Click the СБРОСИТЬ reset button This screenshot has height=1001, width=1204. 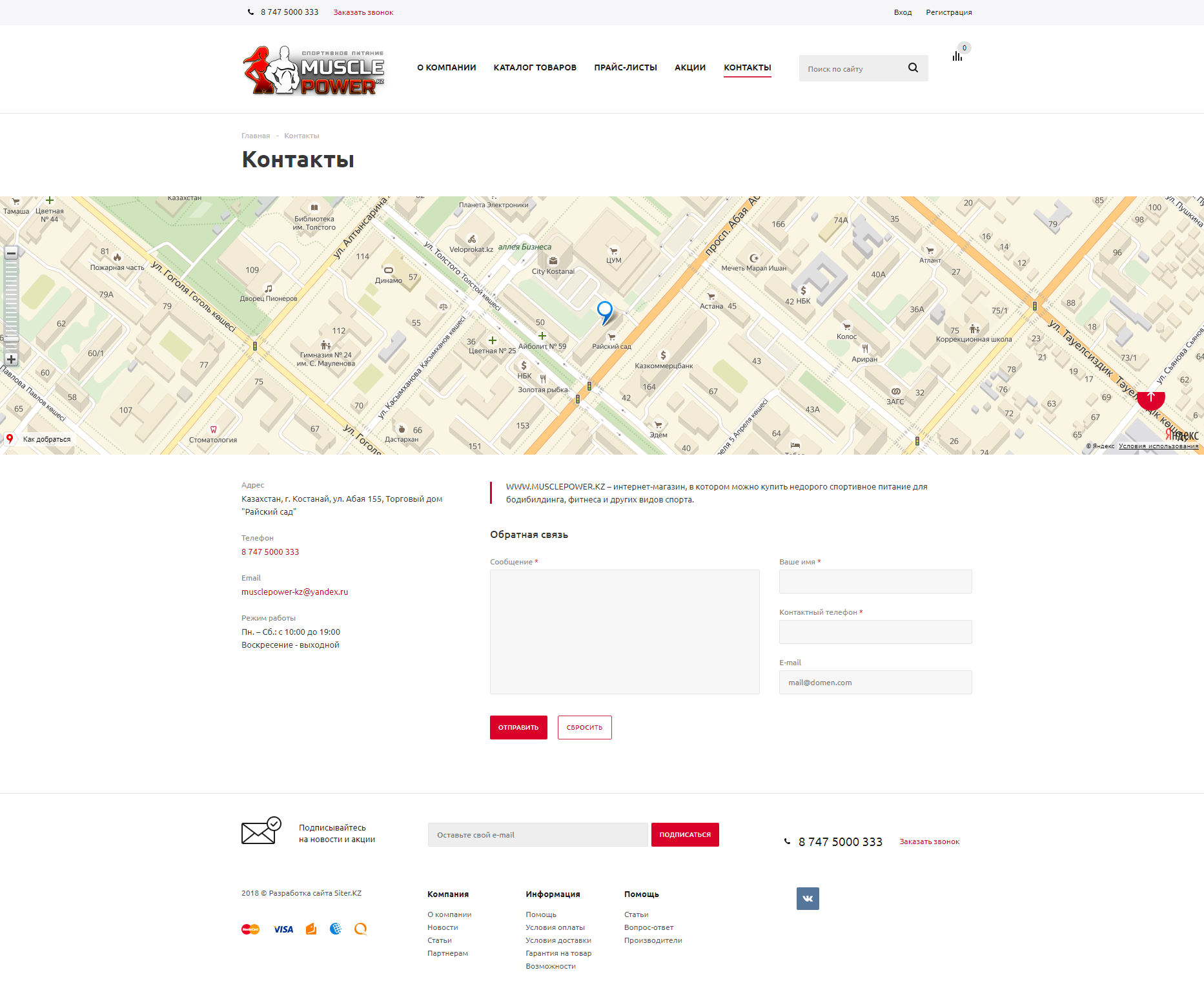pos(585,727)
